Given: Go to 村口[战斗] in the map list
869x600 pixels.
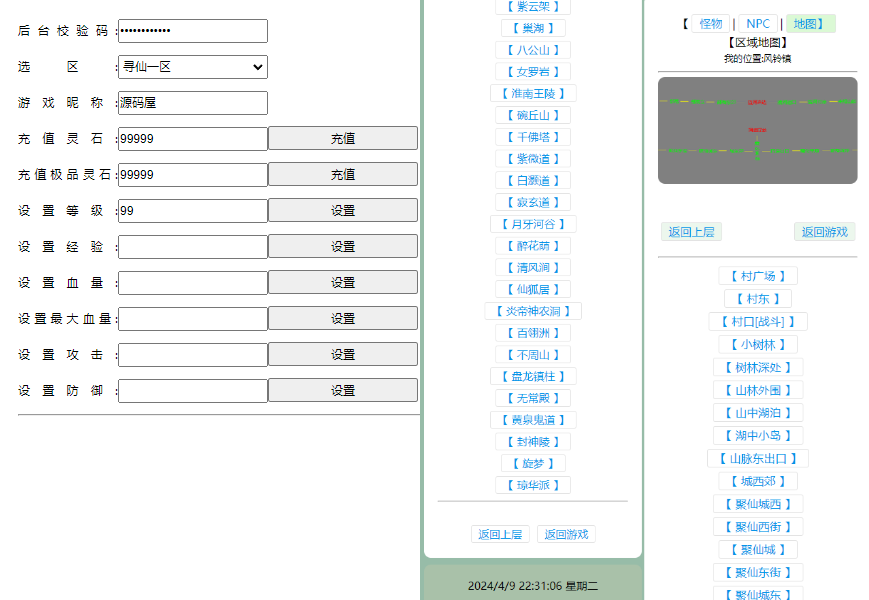Looking at the screenshot, I should coord(758,322).
